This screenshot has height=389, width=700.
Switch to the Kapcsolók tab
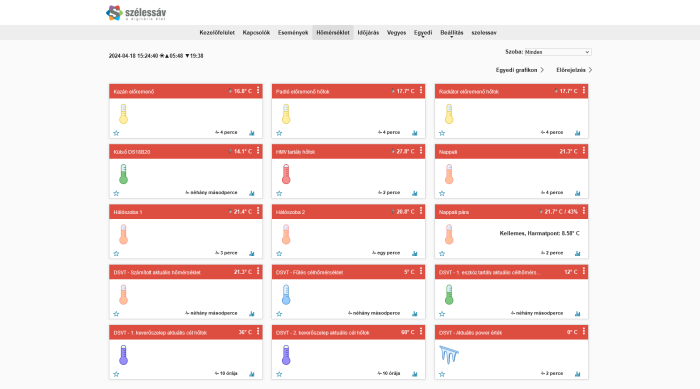[256, 33]
